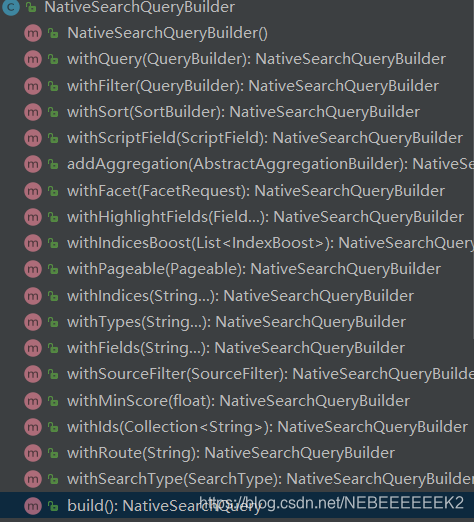Viewport: 474px width, 522px height.
Task: Select the NativeSearchQueryBuilder() constructor row
Action: tap(237, 33)
